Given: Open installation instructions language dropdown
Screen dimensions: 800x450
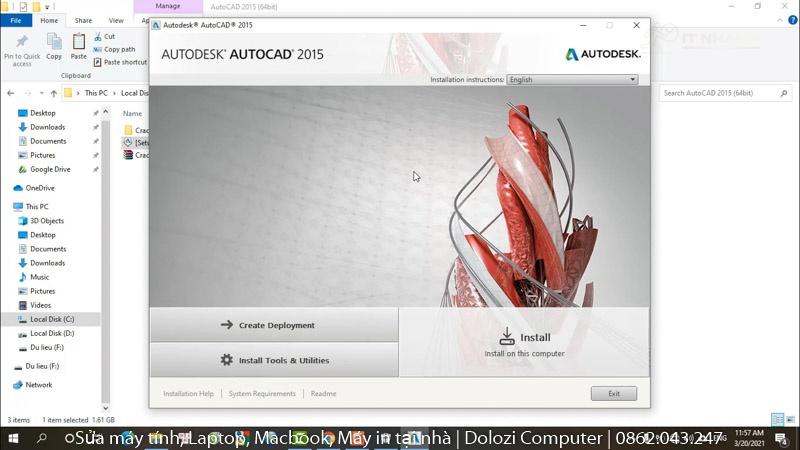Looking at the screenshot, I should pyautogui.click(x=572, y=80).
